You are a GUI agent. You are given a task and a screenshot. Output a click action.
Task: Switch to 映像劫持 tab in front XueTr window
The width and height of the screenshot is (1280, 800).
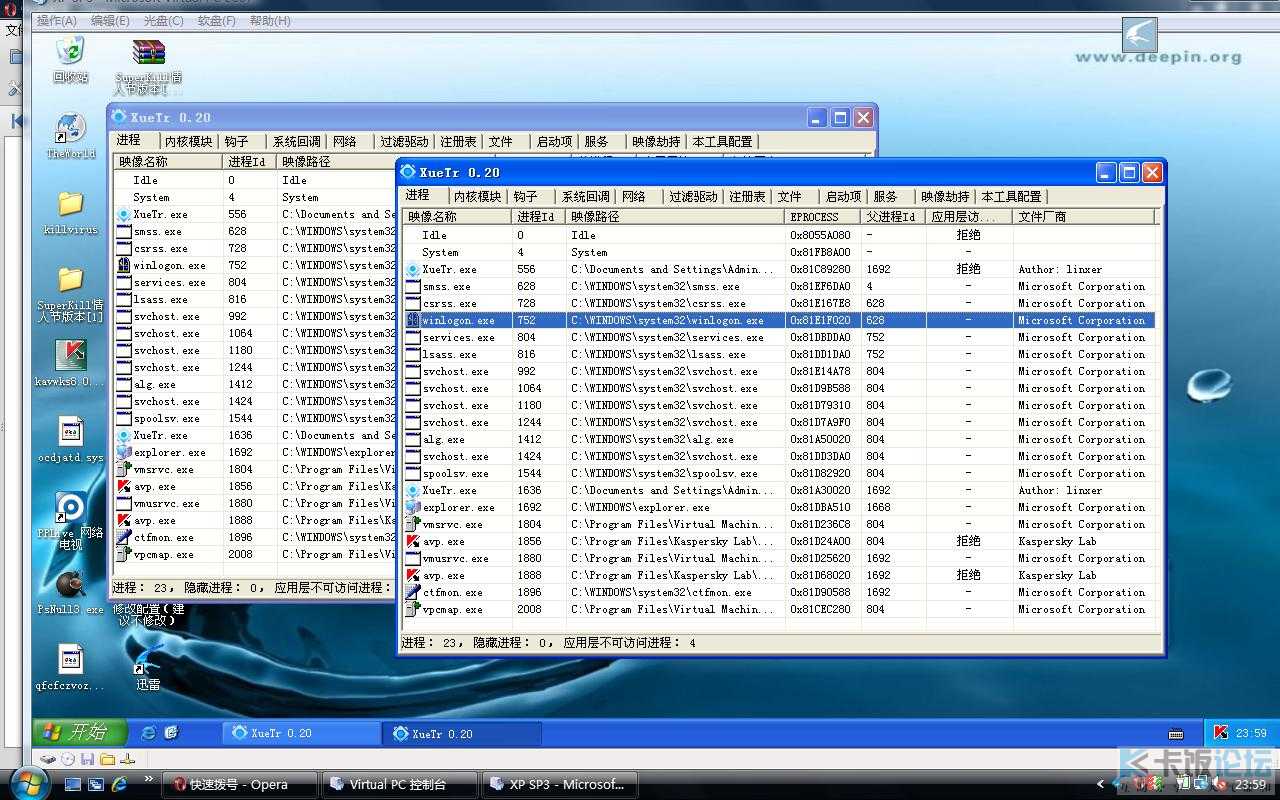[x=945, y=196]
